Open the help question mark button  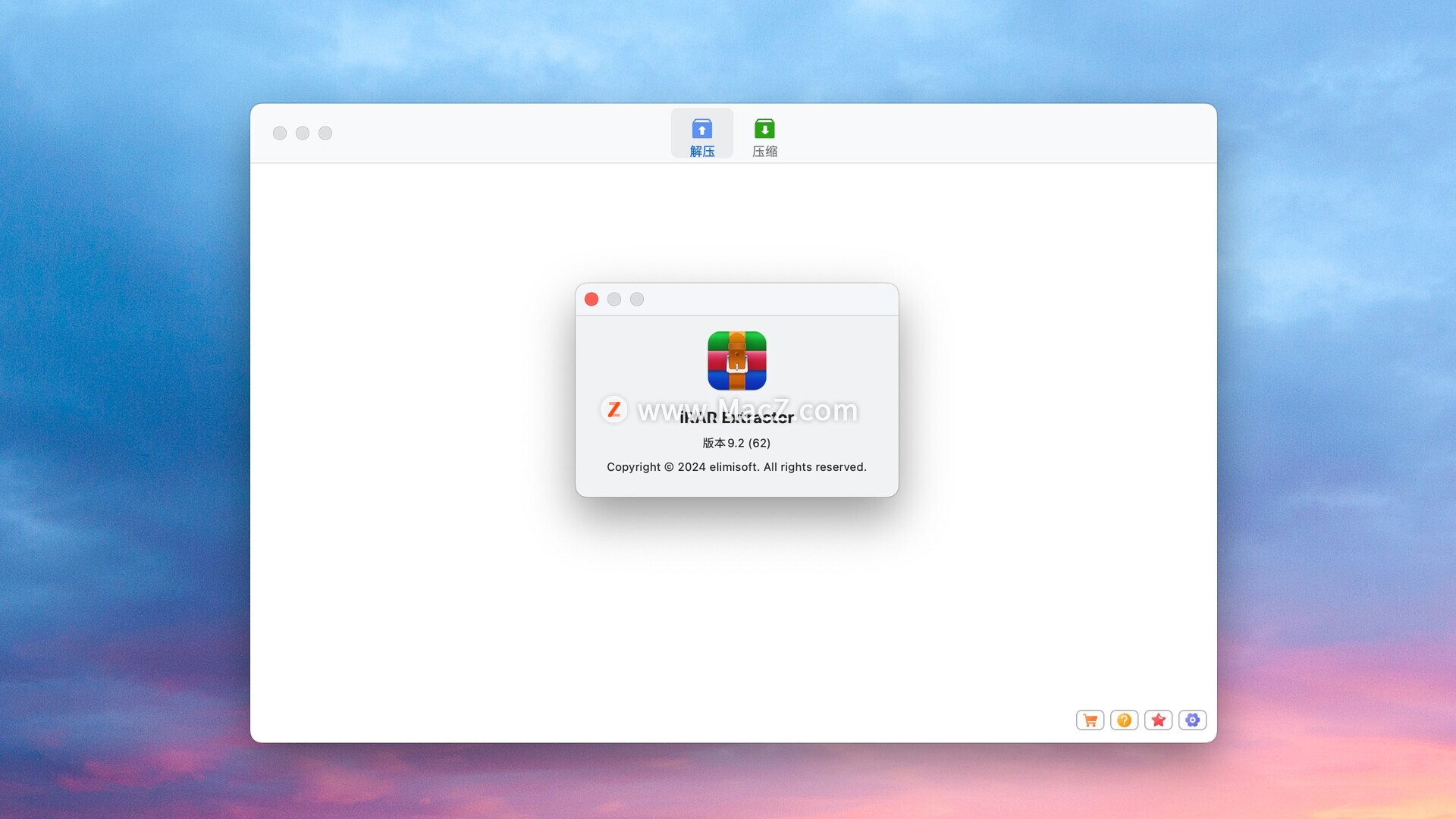tap(1125, 720)
